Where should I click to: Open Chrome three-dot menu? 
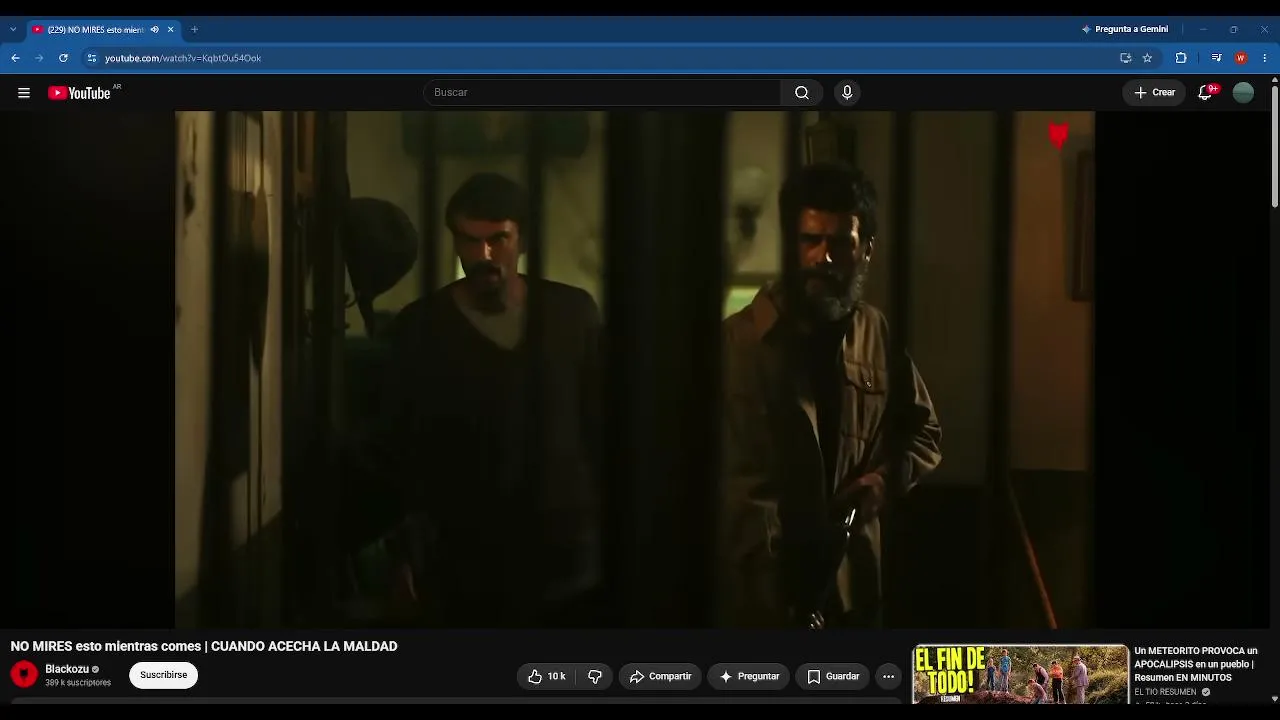coord(1265,58)
